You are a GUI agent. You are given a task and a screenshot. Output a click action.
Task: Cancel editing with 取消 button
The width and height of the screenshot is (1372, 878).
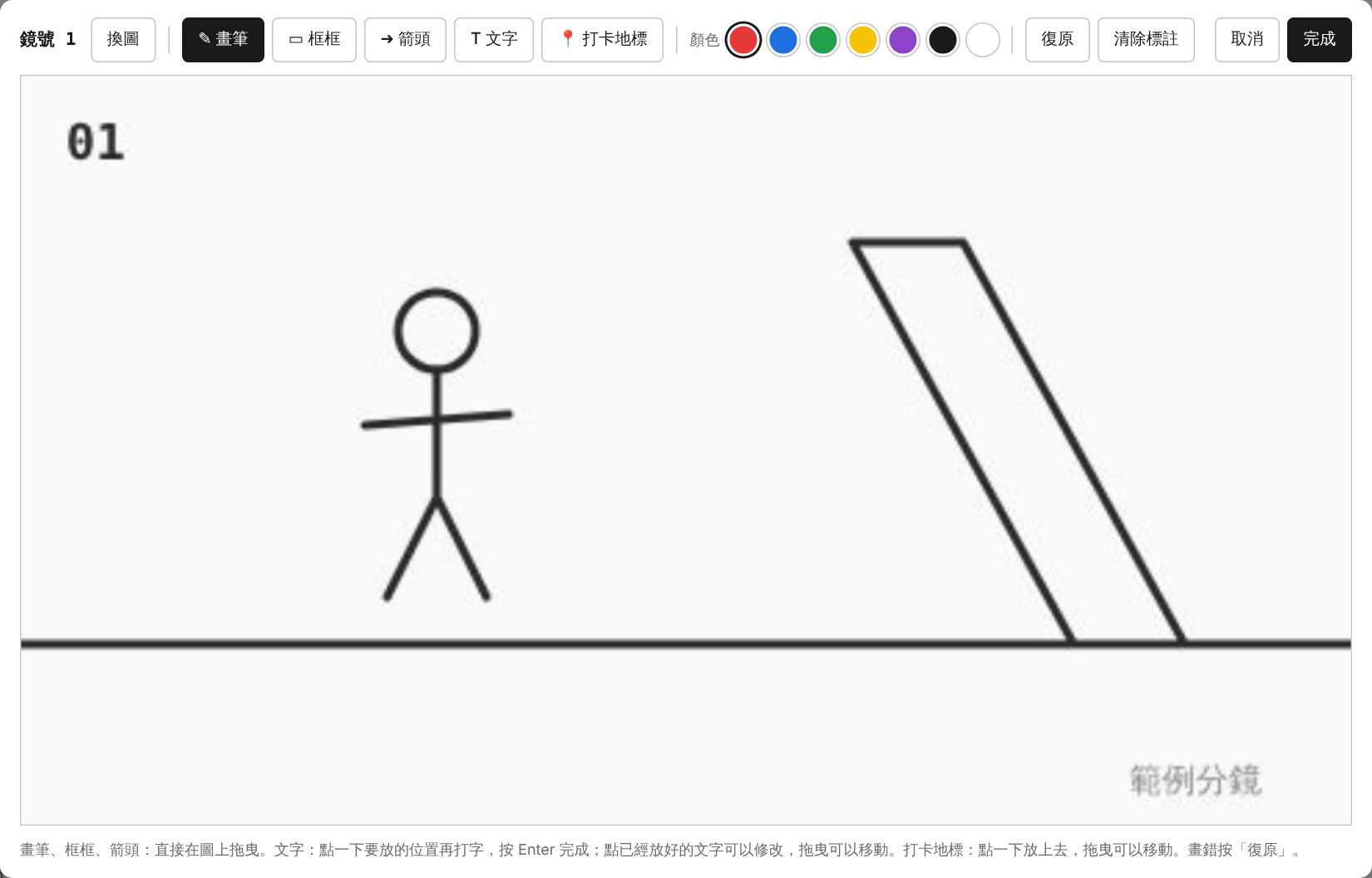click(x=1247, y=40)
